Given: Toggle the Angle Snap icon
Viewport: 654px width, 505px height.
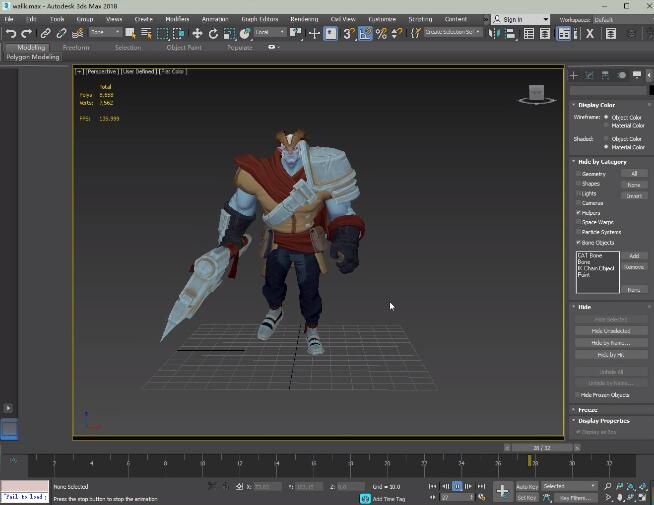Looking at the screenshot, I should pos(365,33).
